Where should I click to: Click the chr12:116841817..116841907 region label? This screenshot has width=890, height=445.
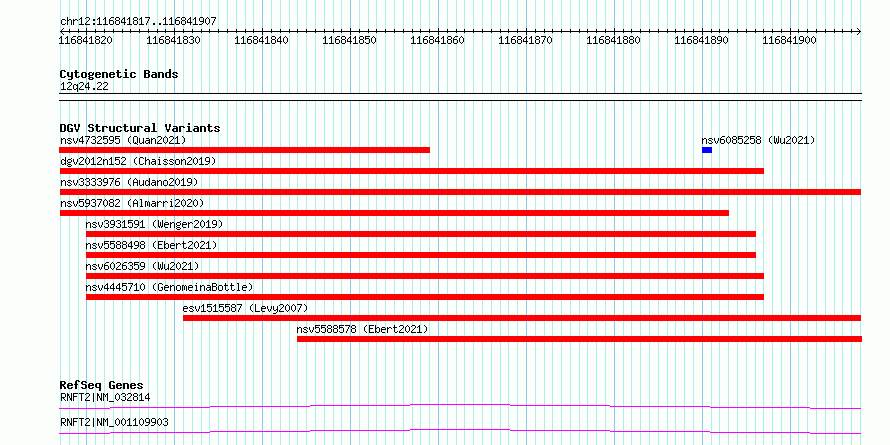(138, 22)
